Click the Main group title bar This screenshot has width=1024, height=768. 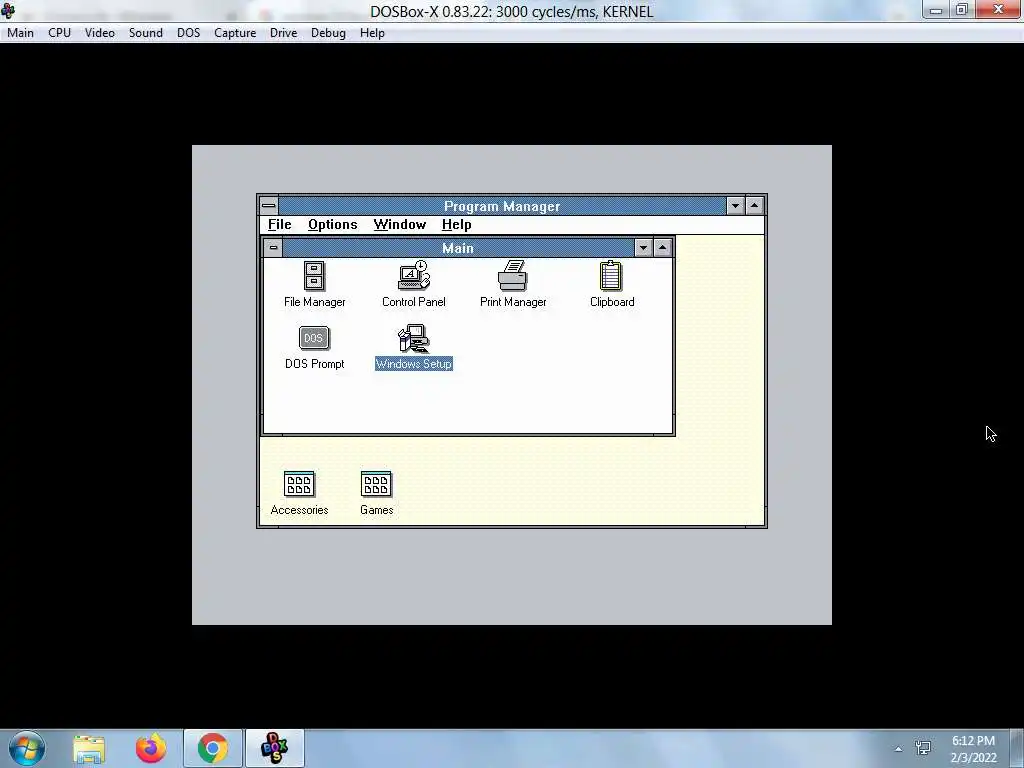(x=458, y=248)
